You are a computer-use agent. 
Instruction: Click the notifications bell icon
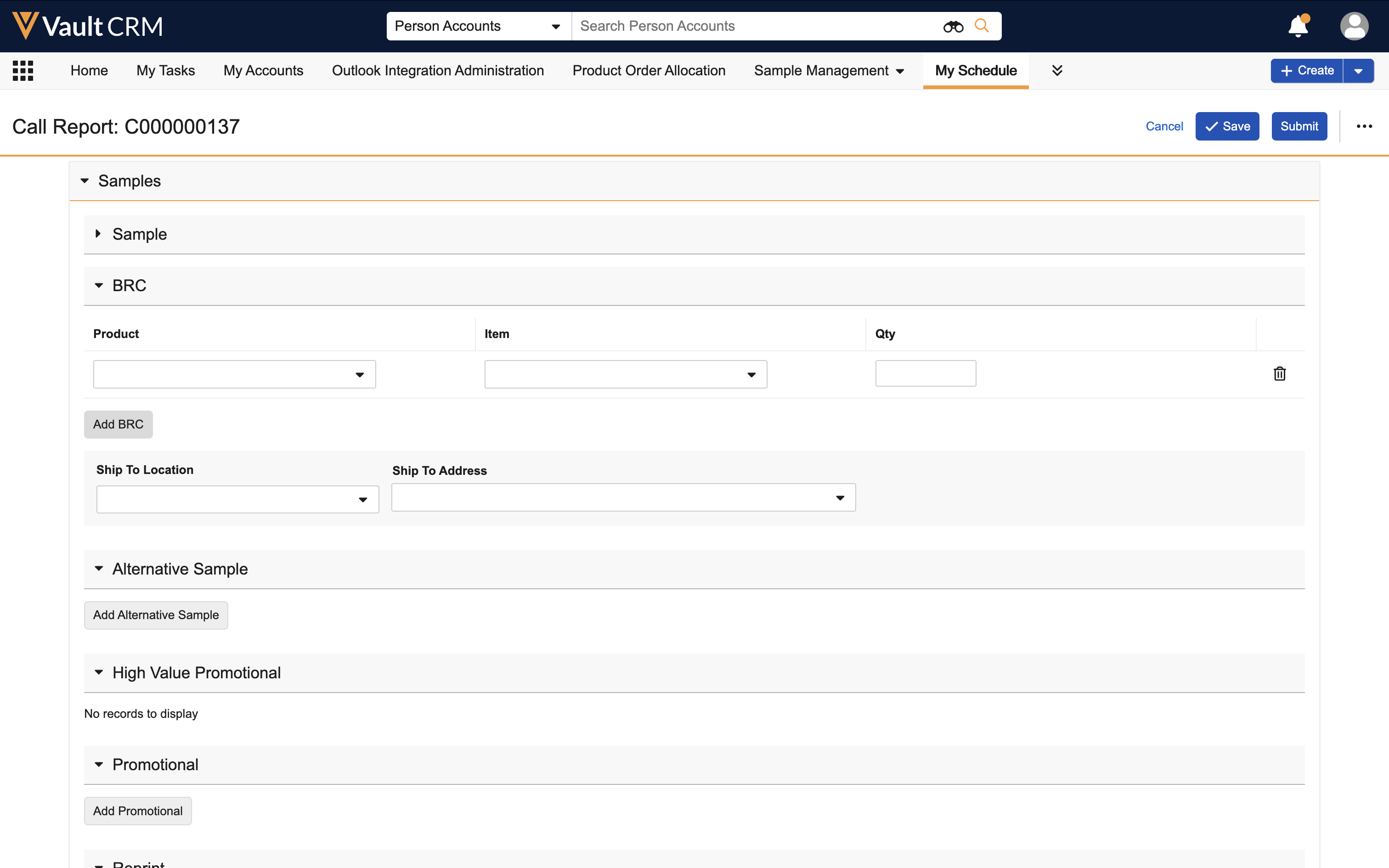click(x=1298, y=27)
